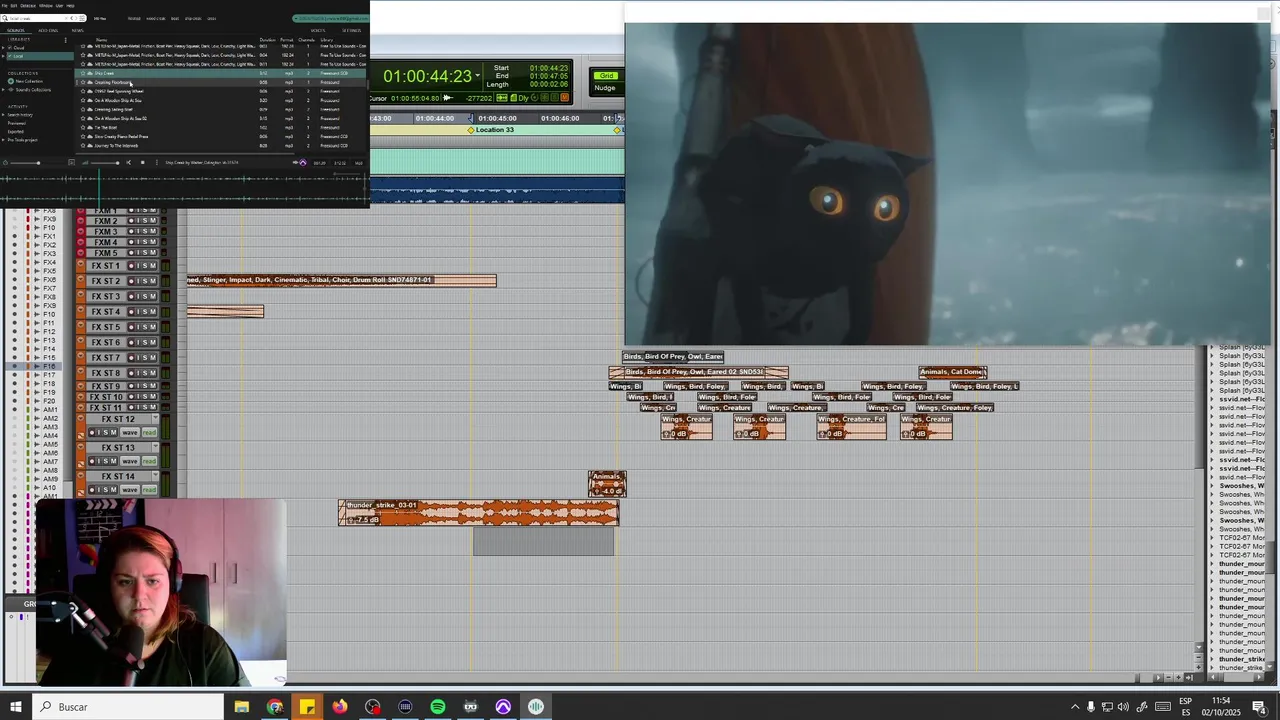Open search filter icon in Soundly search box

click(x=82, y=18)
